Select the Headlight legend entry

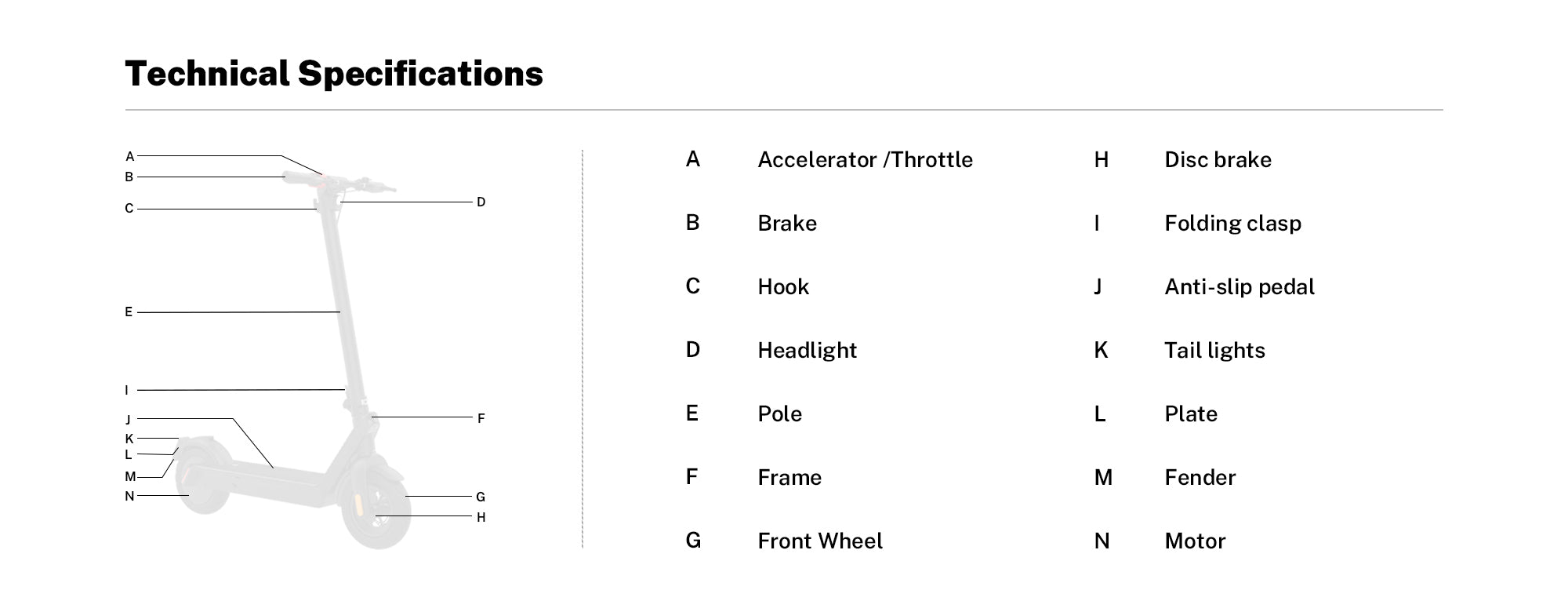(x=807, y=351)
